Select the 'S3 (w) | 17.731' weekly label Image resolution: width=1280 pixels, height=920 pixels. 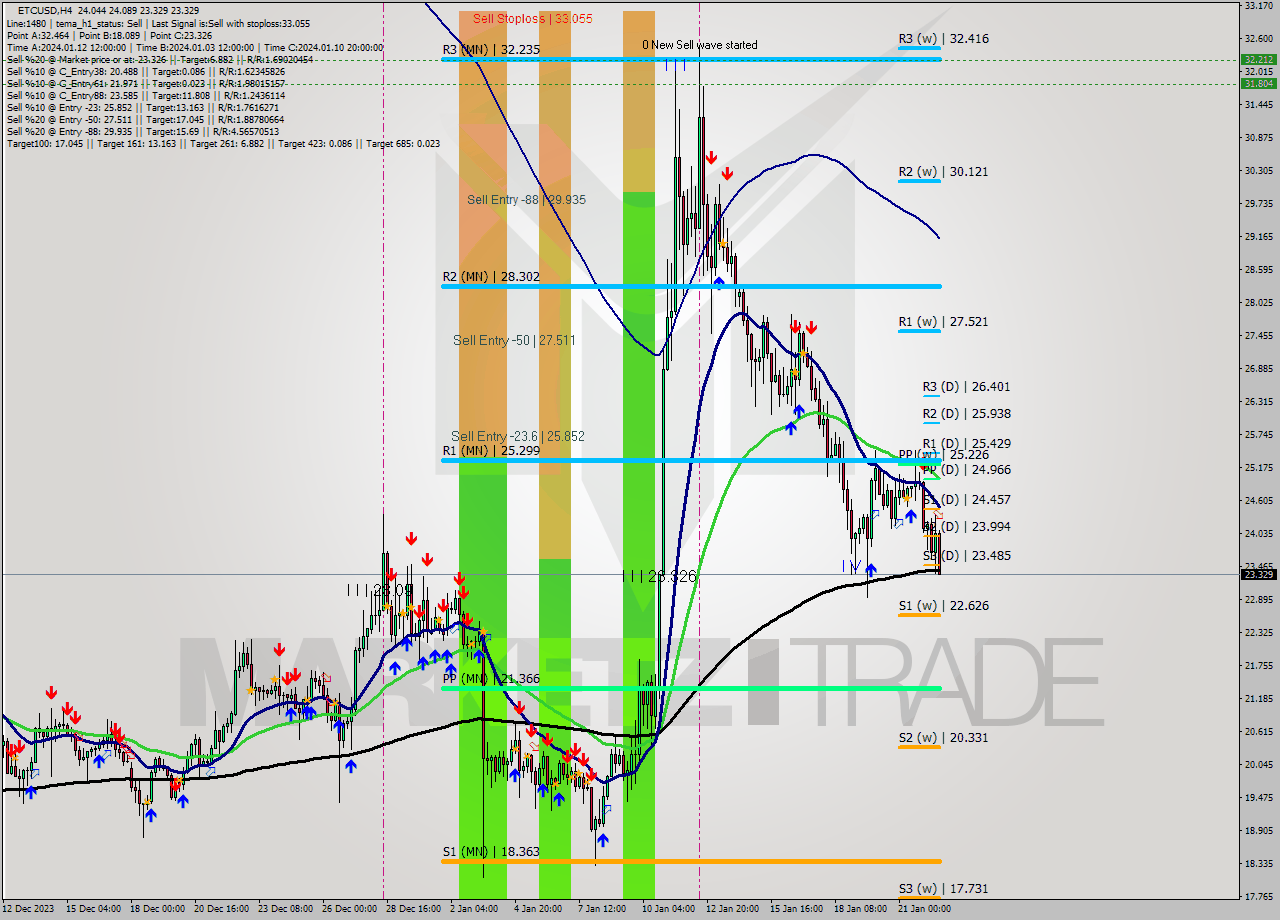943,889
